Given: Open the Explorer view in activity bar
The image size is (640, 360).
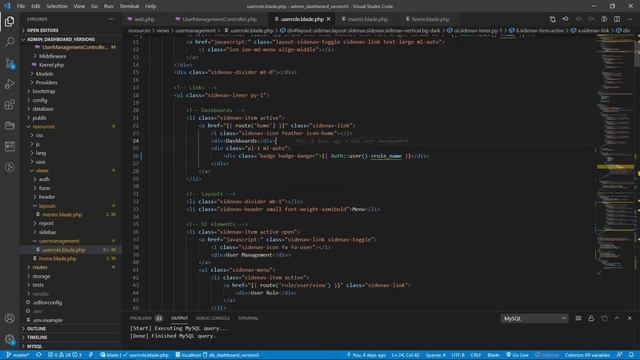Looking at the screenshot, I should click(10, 21).
